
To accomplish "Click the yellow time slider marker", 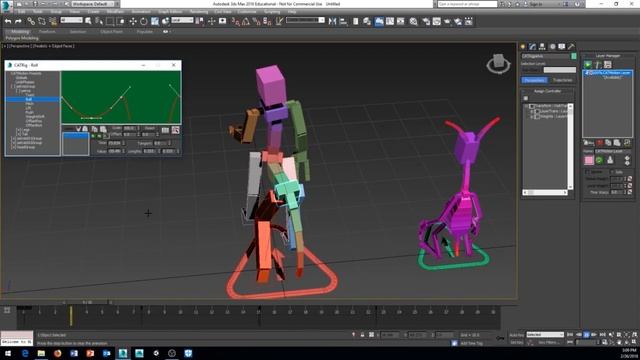I will pos(71,316).
